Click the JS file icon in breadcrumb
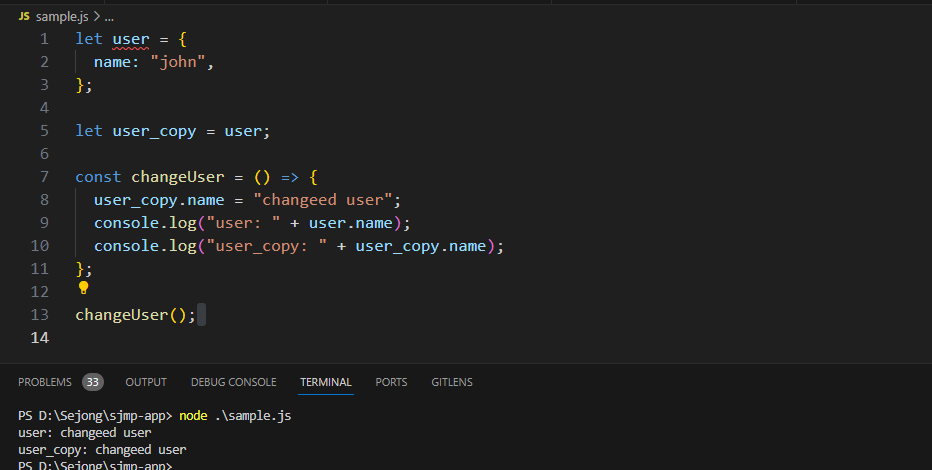932x470 pixels. point(24,16)
